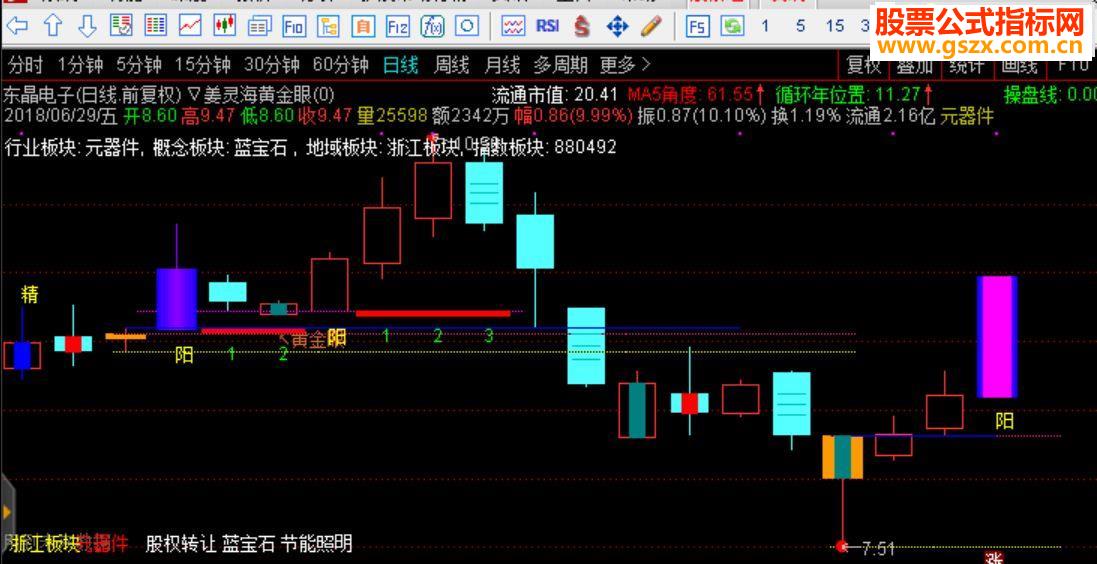Click the MA5角度: 61.55 value
Image resolution: width=1097 pixels, height=564 pixels.
coord(695,94)
